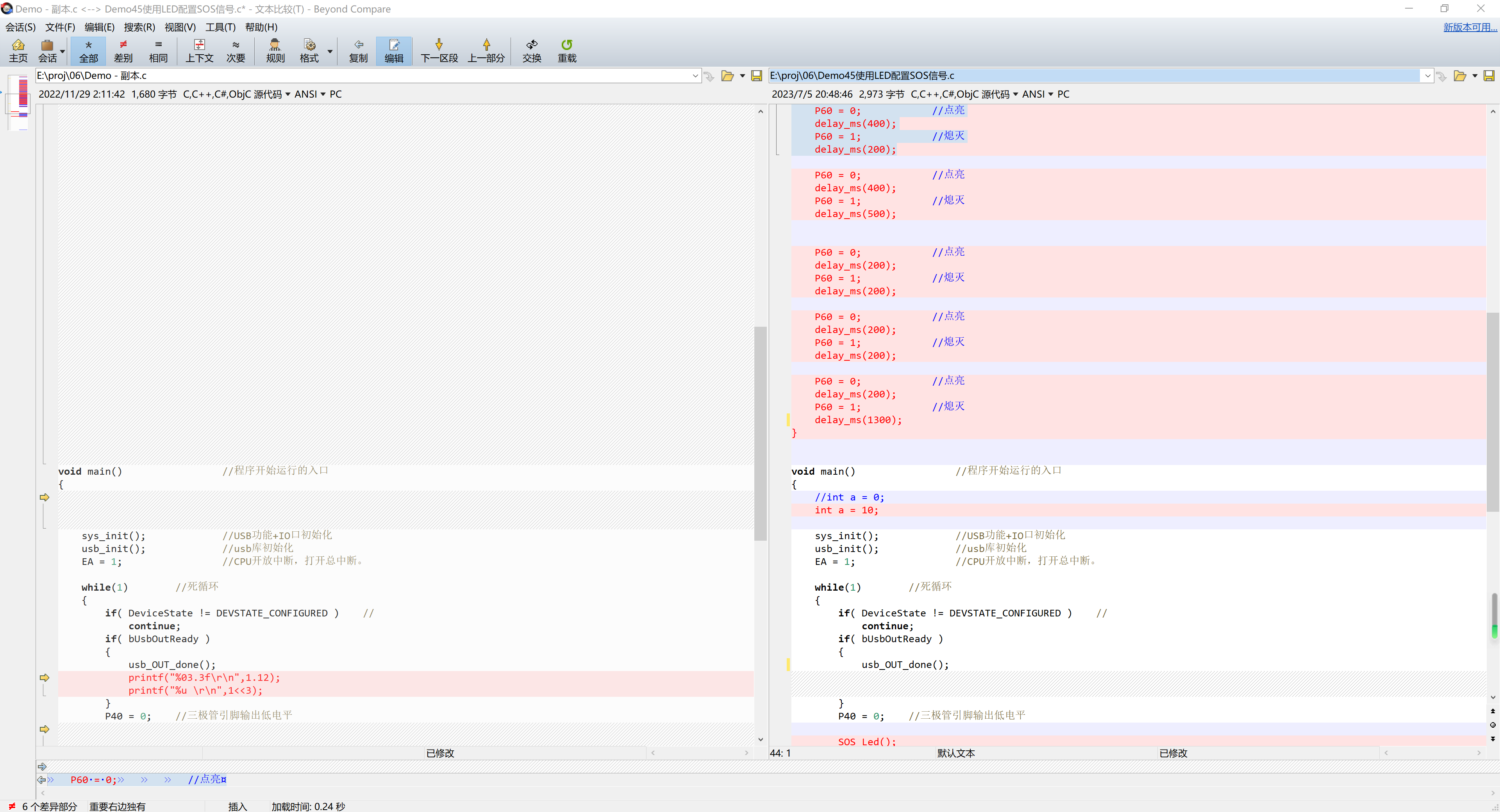This screenshot has height=812, width=1500.
Task: Open left file type C,C++,C#,ObjC dropdown
Action: (236, 94)
